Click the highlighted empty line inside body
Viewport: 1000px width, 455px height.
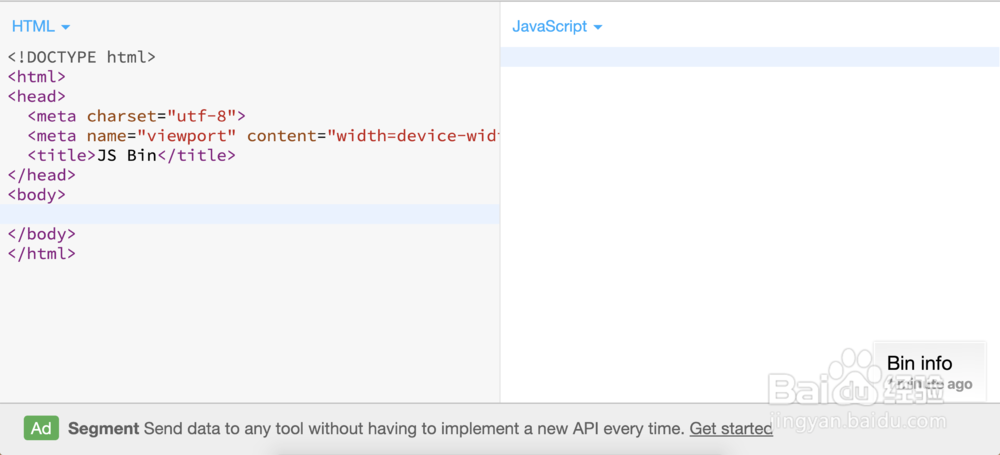coord(250,214)
